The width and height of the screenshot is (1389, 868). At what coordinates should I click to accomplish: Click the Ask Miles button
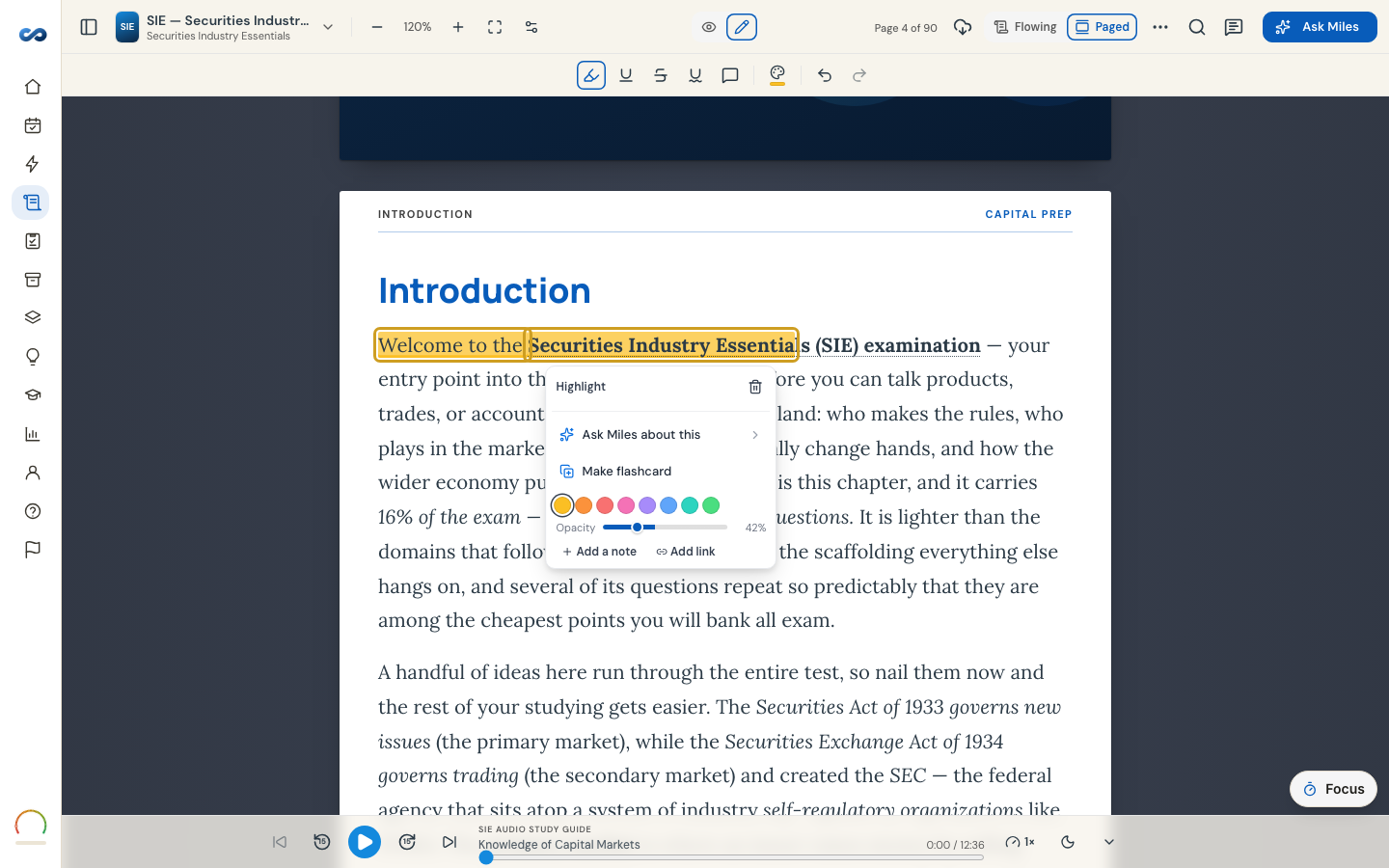coord(1320,27)
